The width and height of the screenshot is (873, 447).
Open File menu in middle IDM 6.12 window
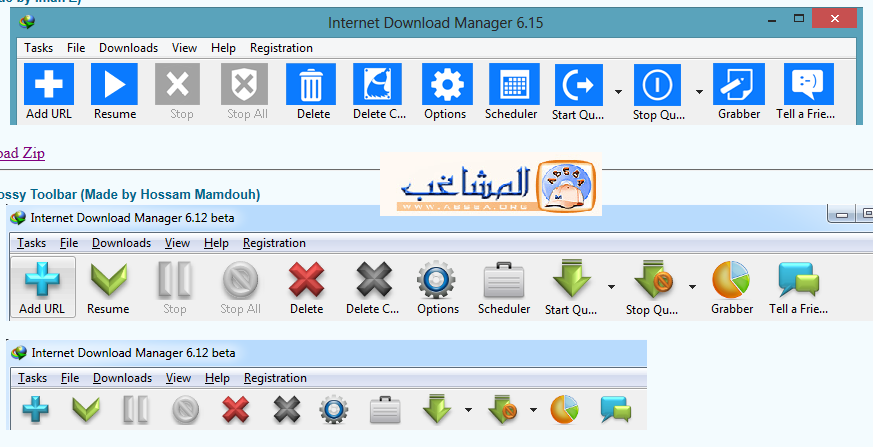tap(69, 243)
